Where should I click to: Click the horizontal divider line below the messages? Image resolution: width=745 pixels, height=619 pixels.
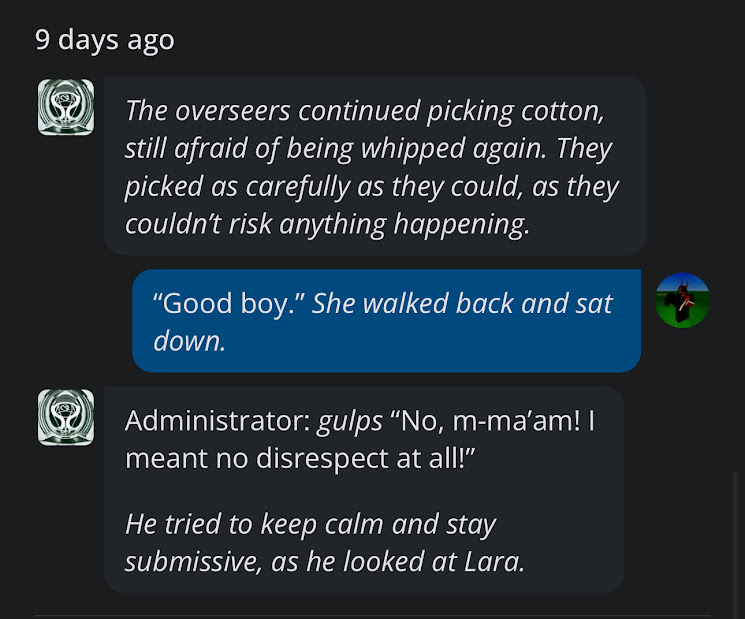click(x=372, y=616)
